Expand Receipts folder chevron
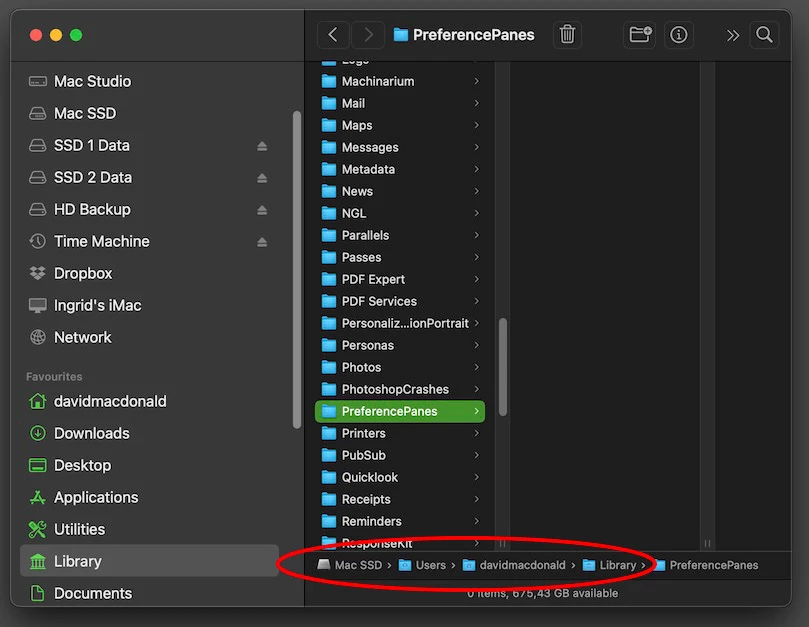The width and height of the screenshot is (809, 627). [x=477, y=500]
